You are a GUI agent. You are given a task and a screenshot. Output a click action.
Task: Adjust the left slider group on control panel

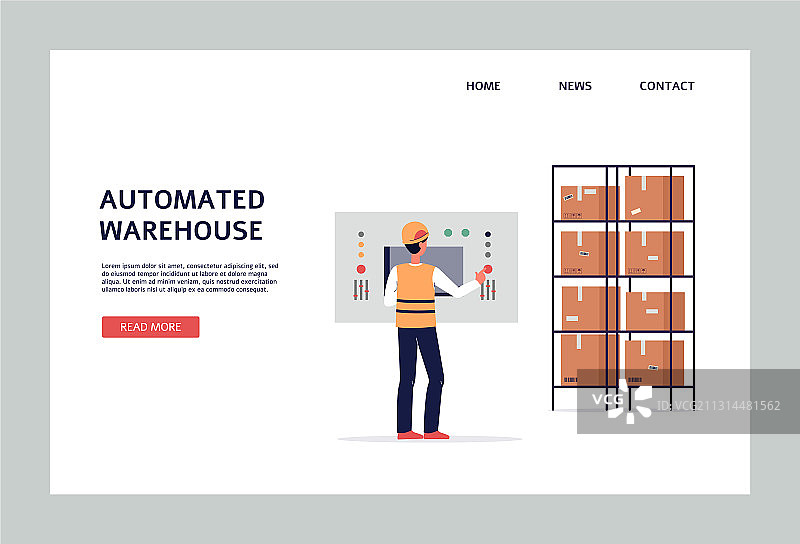[360, 290]
